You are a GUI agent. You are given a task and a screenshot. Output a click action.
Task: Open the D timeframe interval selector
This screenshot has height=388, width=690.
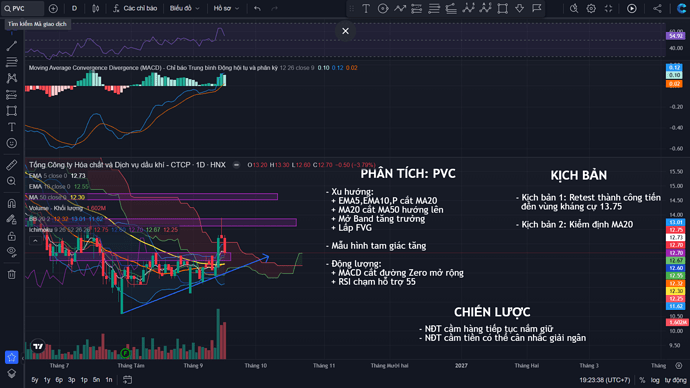click(x=74, y=8)
